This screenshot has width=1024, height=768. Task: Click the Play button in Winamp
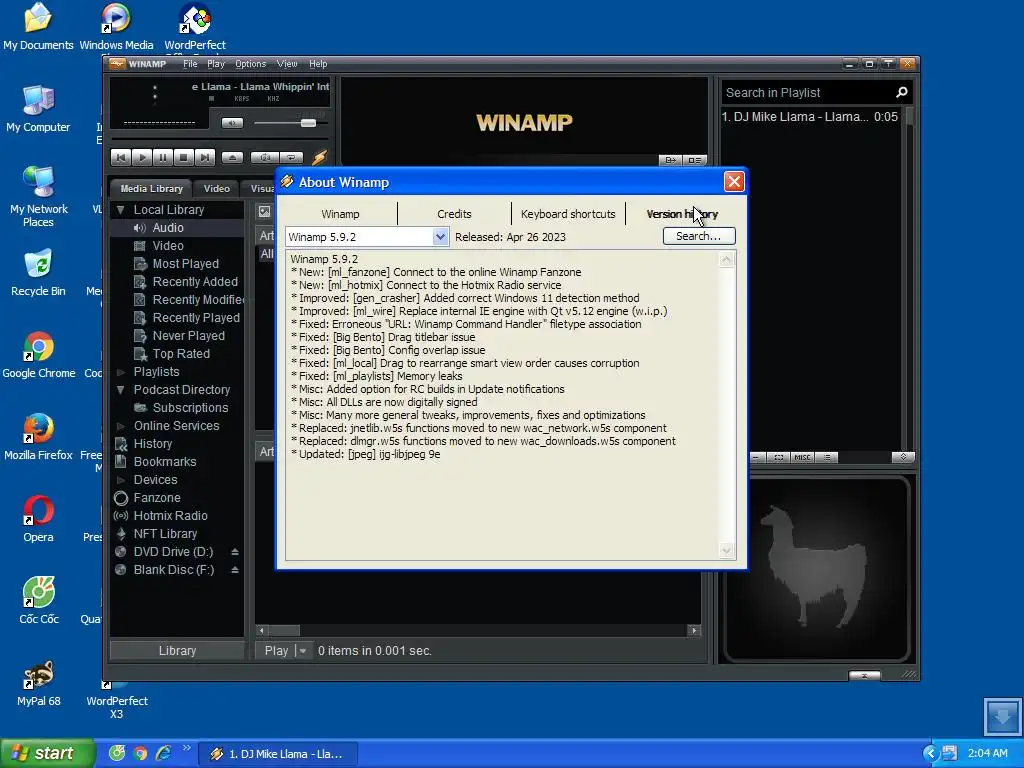[142, 157]
